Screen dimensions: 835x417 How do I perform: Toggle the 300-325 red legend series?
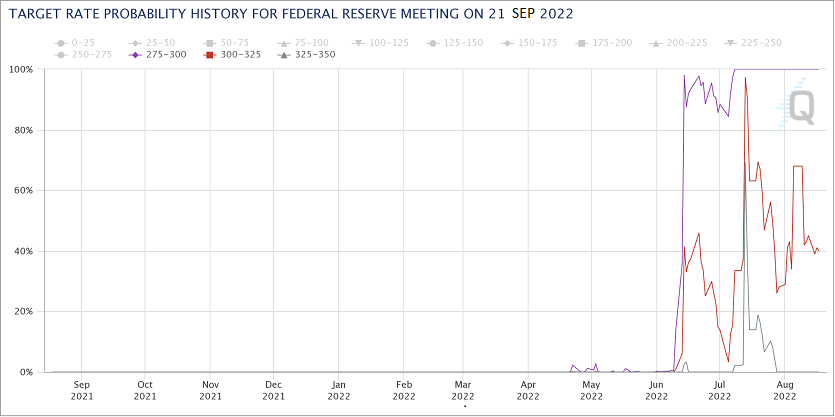pos(232,54)
